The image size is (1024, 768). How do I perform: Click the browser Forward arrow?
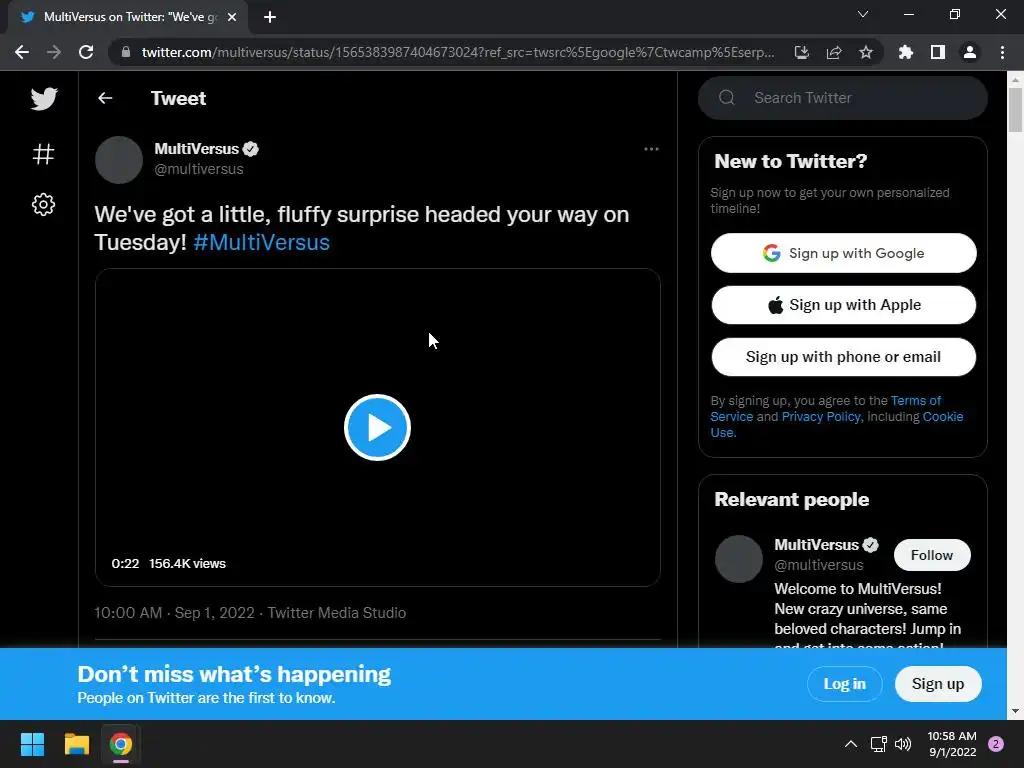point(54,52)
